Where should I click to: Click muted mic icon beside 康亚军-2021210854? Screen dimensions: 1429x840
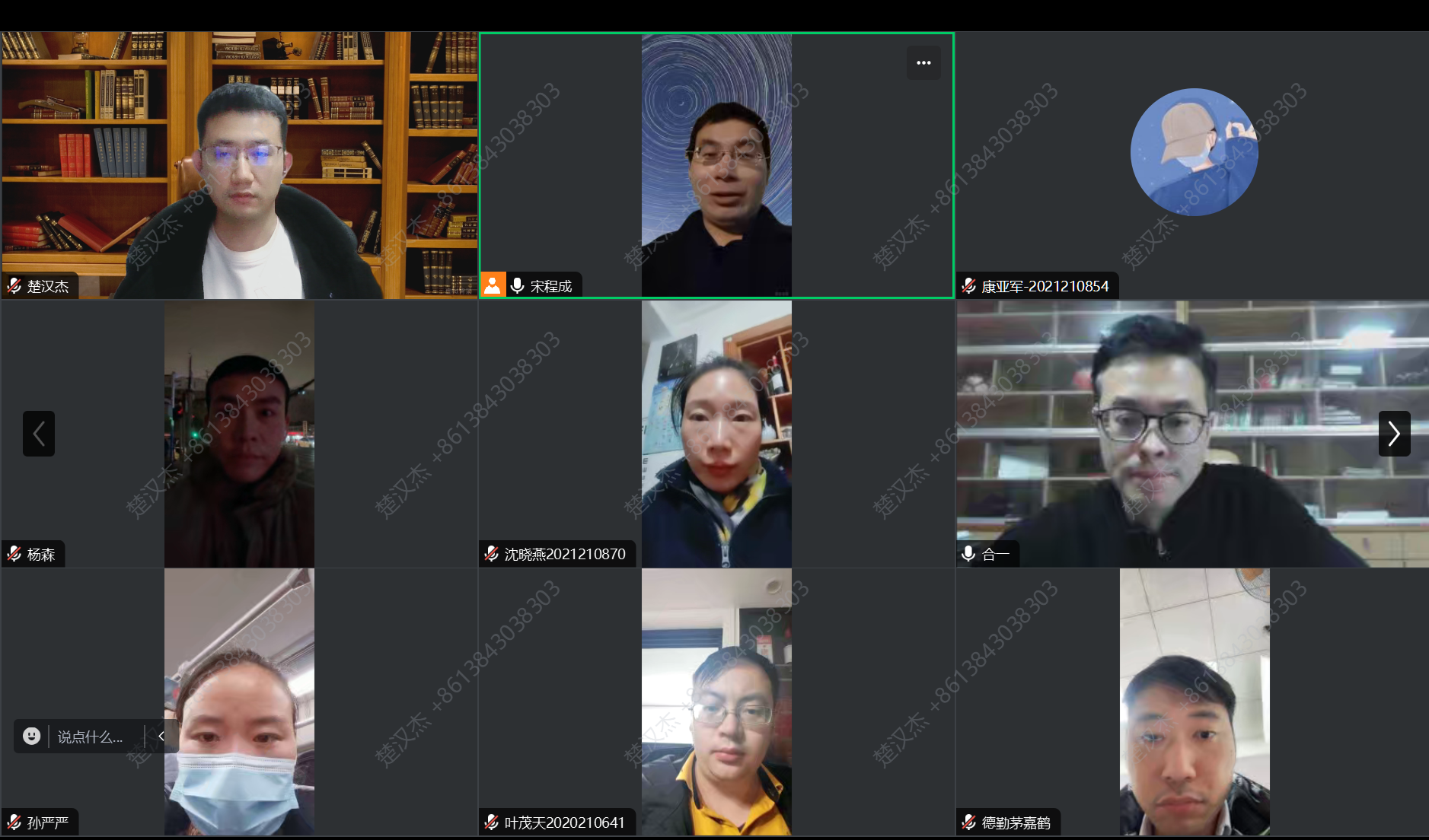click(968, 286)
